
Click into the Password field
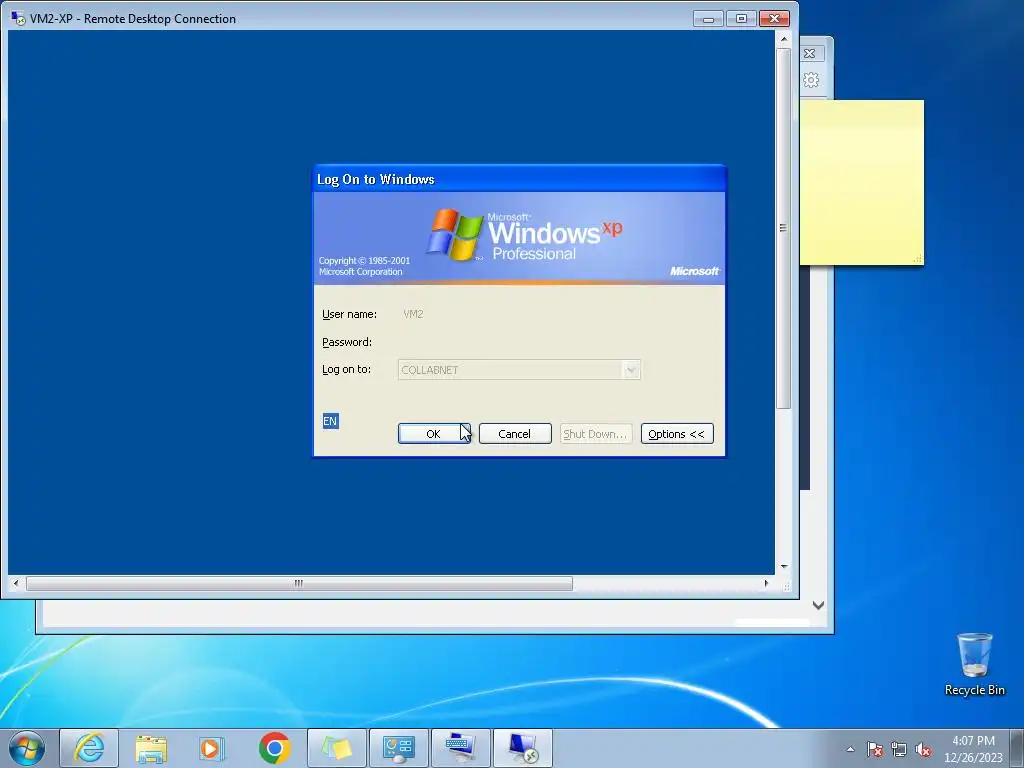[x=519, y=342]
